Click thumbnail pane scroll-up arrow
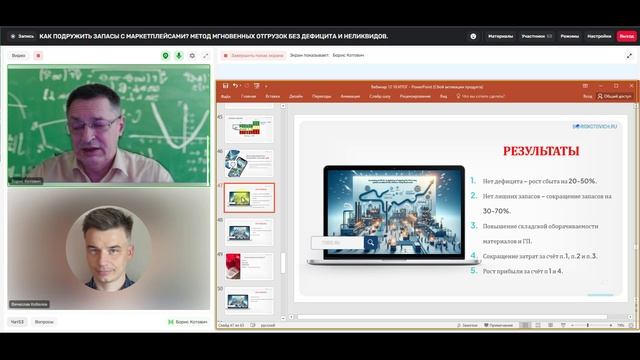 283,106
